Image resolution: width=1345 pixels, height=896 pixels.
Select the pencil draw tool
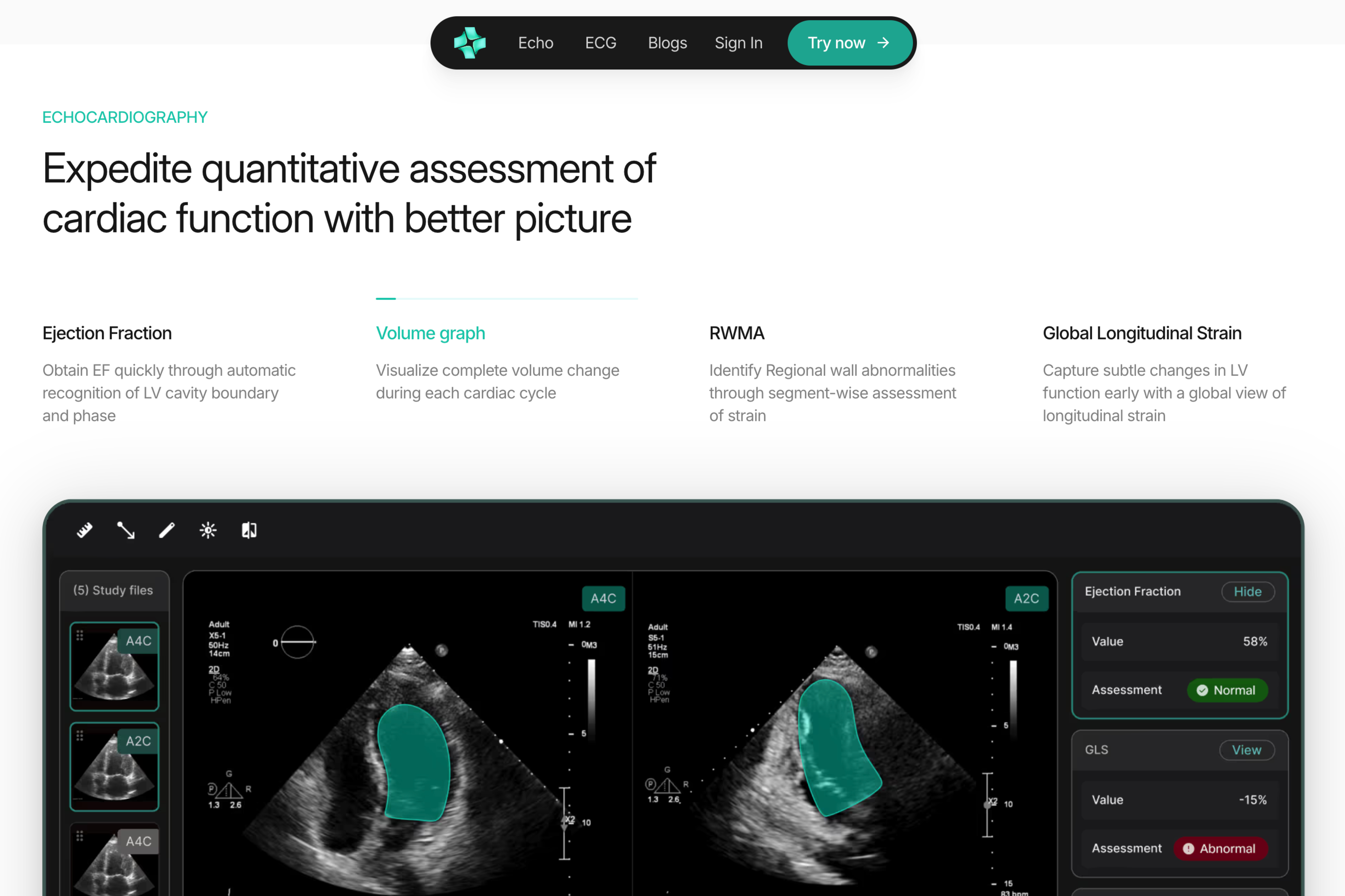click(x=167, y=530)
